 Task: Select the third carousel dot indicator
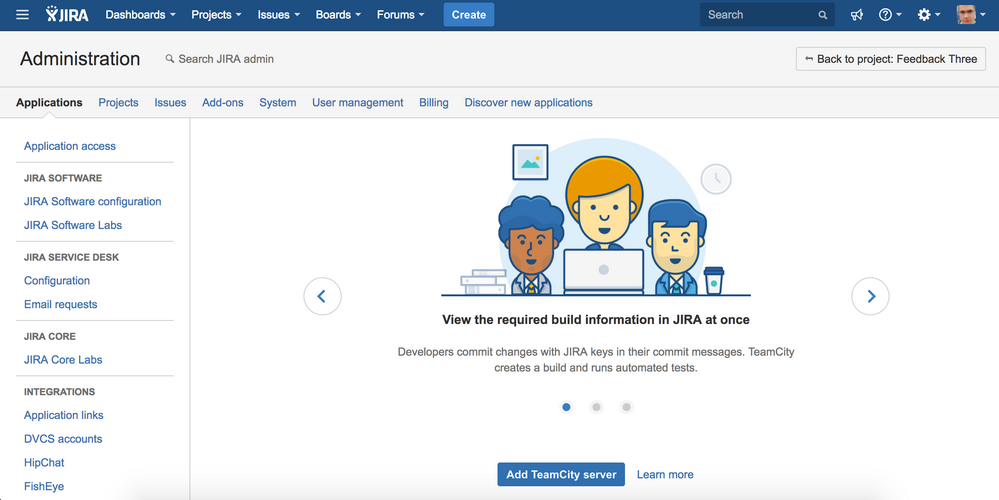pyautogui.click(x=626, y=407)
